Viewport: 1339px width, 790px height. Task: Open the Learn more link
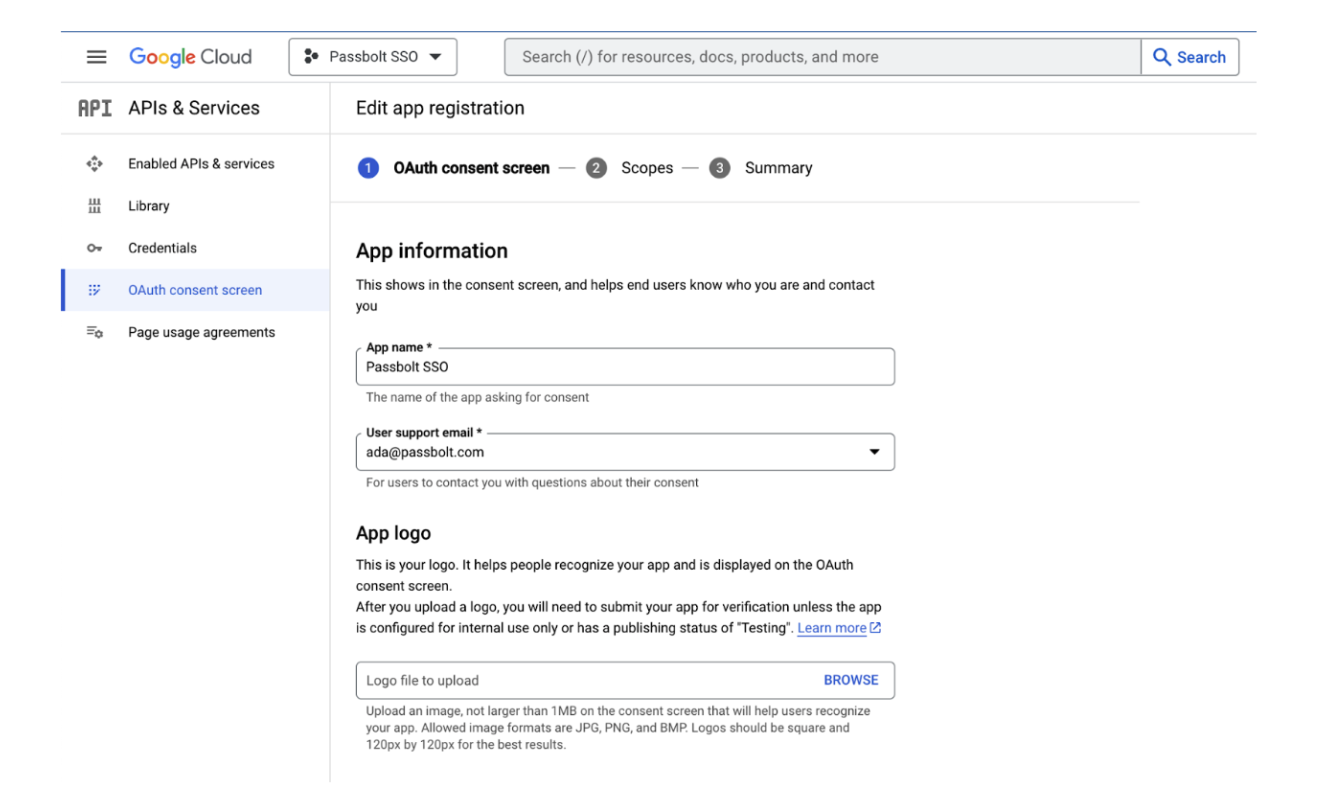point(832,628)
